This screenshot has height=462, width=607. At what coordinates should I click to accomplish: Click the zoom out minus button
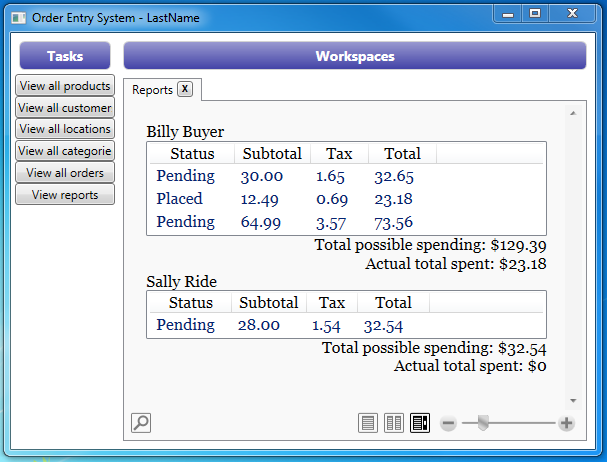pyautogui.click(x=449, y=423)
